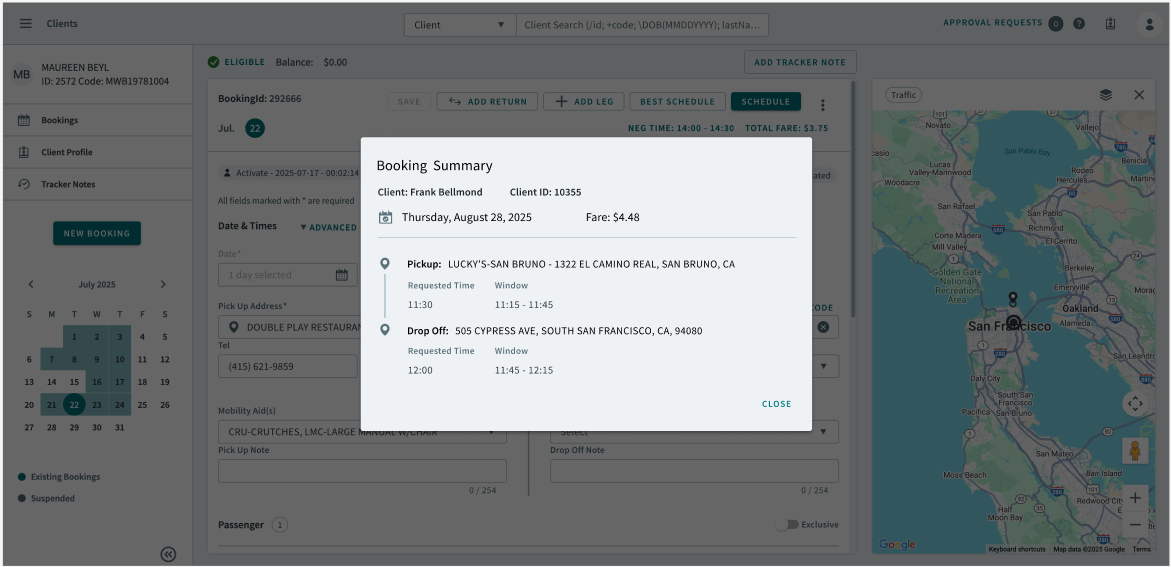Click the Tracker Notes sidebar icon
1171x567 pixels.
(x=24, y=185)
